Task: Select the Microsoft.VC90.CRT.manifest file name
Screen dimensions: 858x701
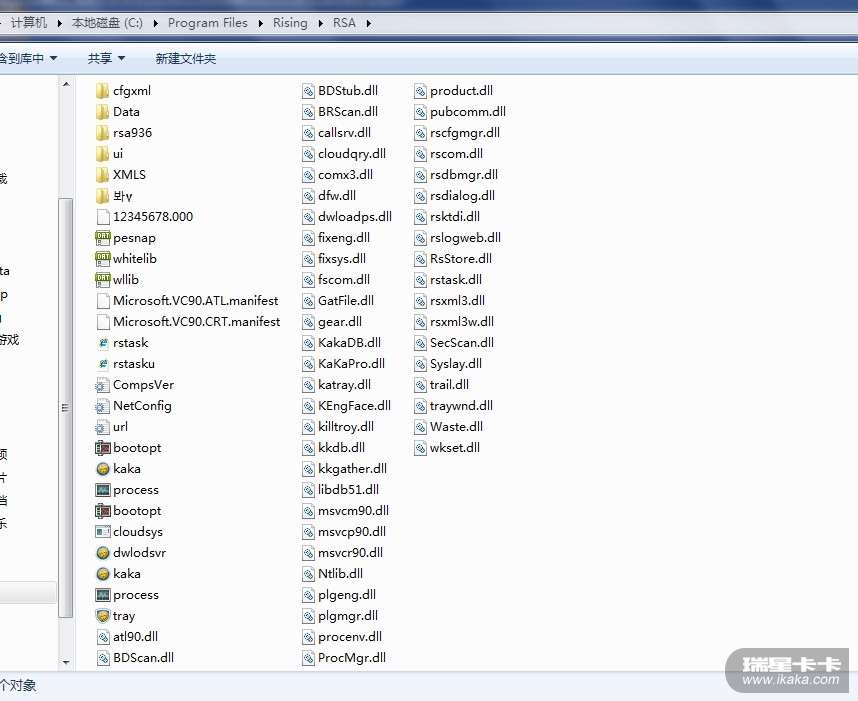Action: [x=196, y=322]
